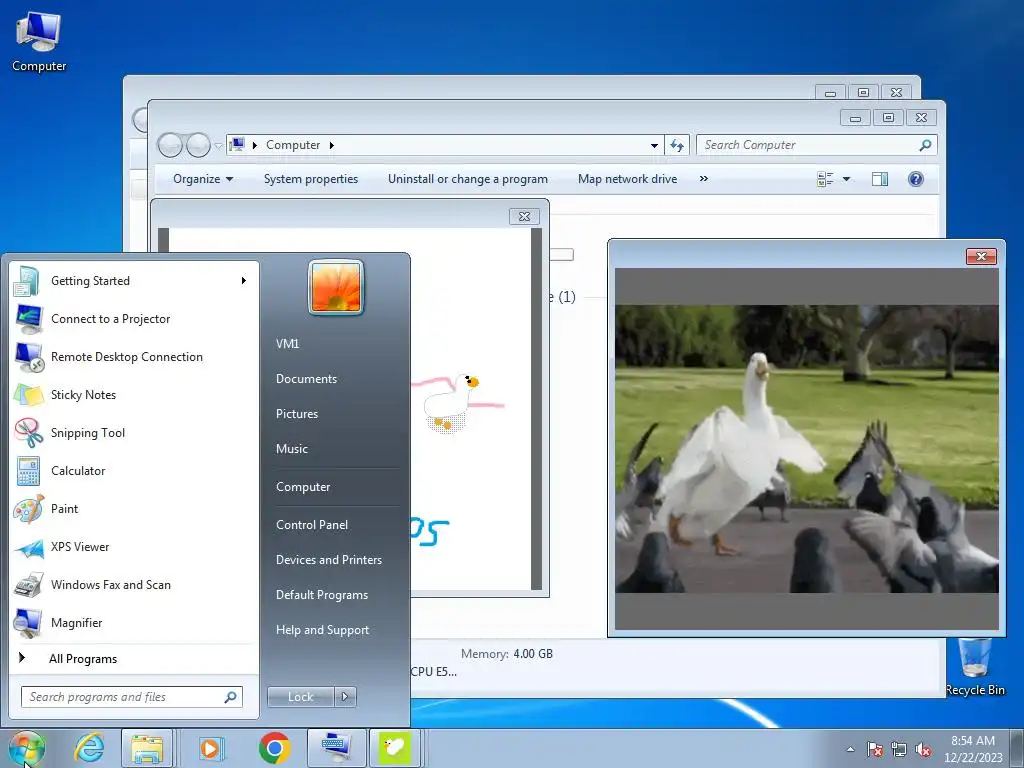Click the Sticky Notes icon
This screenshot has height=768, width=1024.
click(x=28, y=394)
